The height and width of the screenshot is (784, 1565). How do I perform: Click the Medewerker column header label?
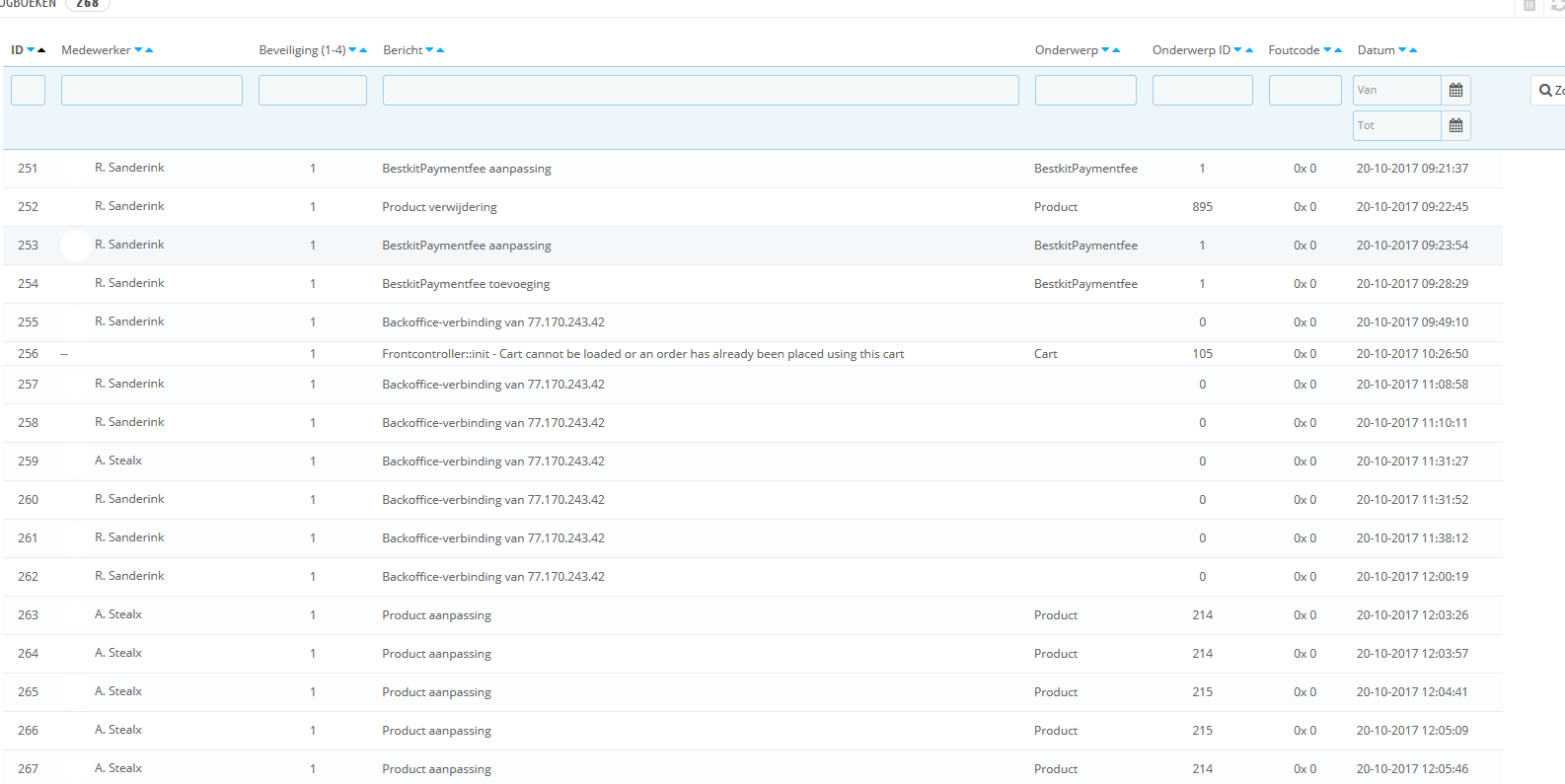[x=96, y=50]
